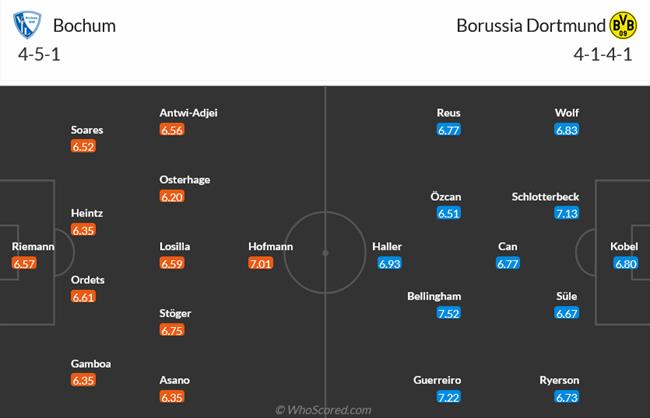Click Wolf's 6.83 rating badge
The image size is (650, 418).
[x=566, y=130]
